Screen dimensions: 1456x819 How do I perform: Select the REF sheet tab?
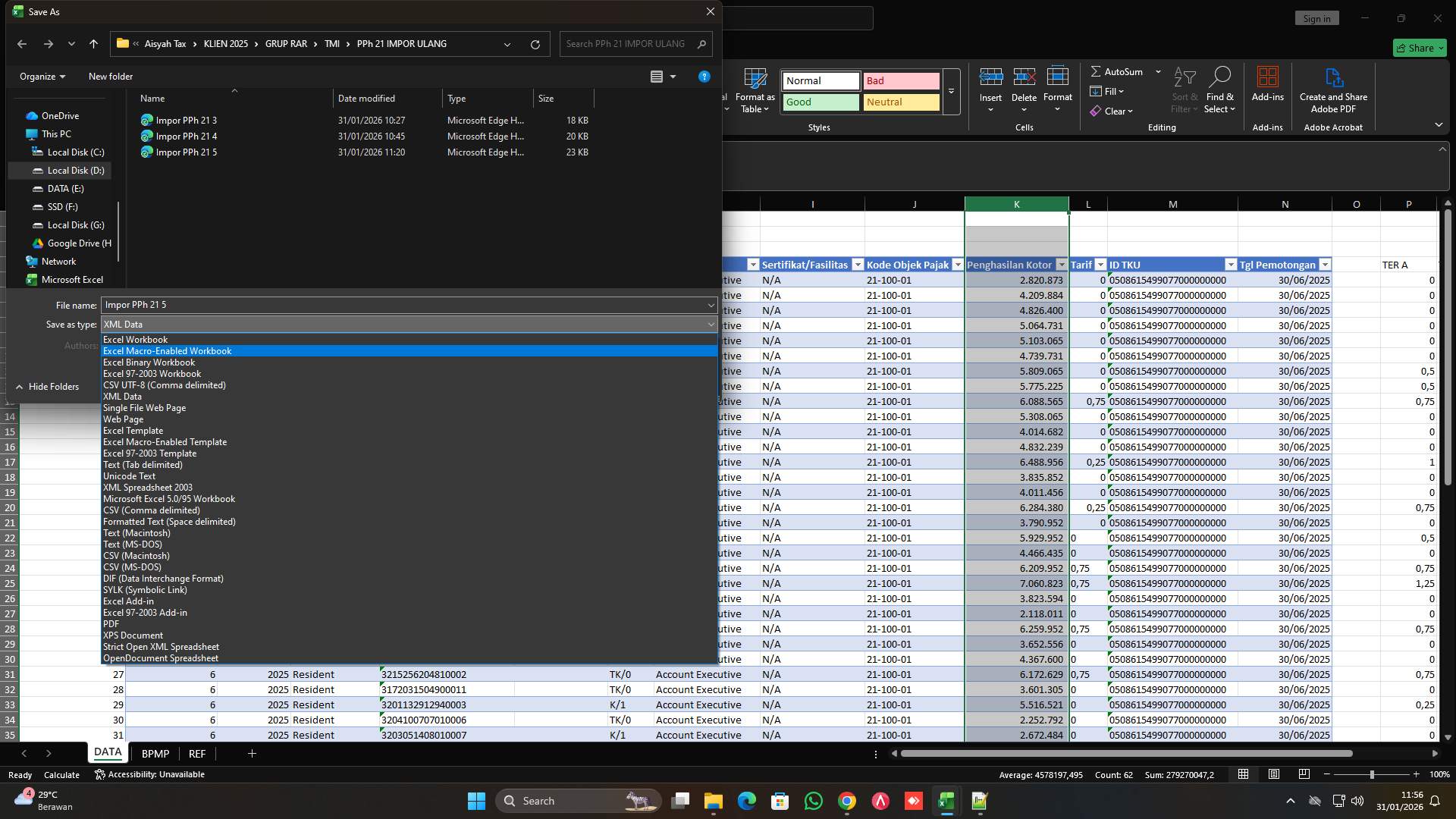[x=197, y=753]
